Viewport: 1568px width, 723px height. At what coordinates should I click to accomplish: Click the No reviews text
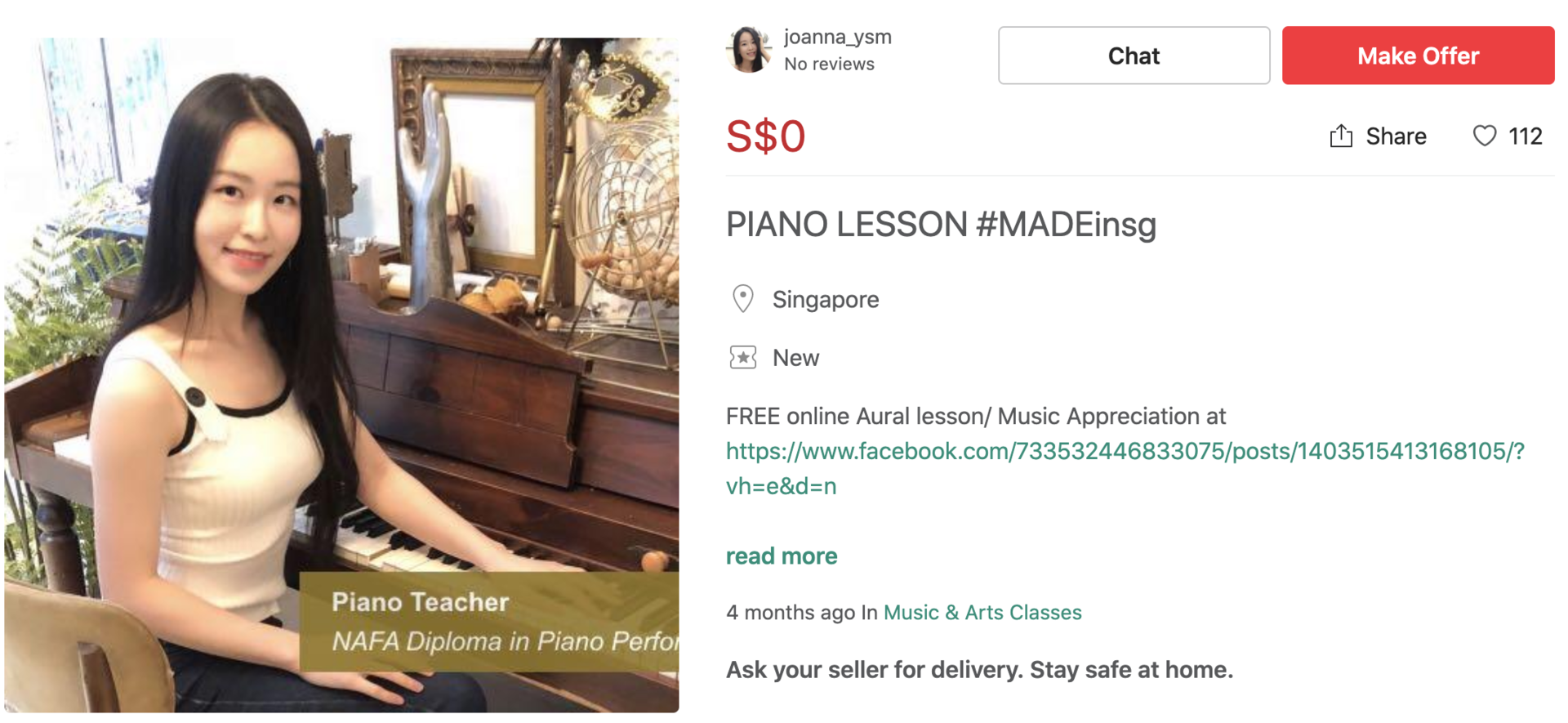[x=829, y=64]
